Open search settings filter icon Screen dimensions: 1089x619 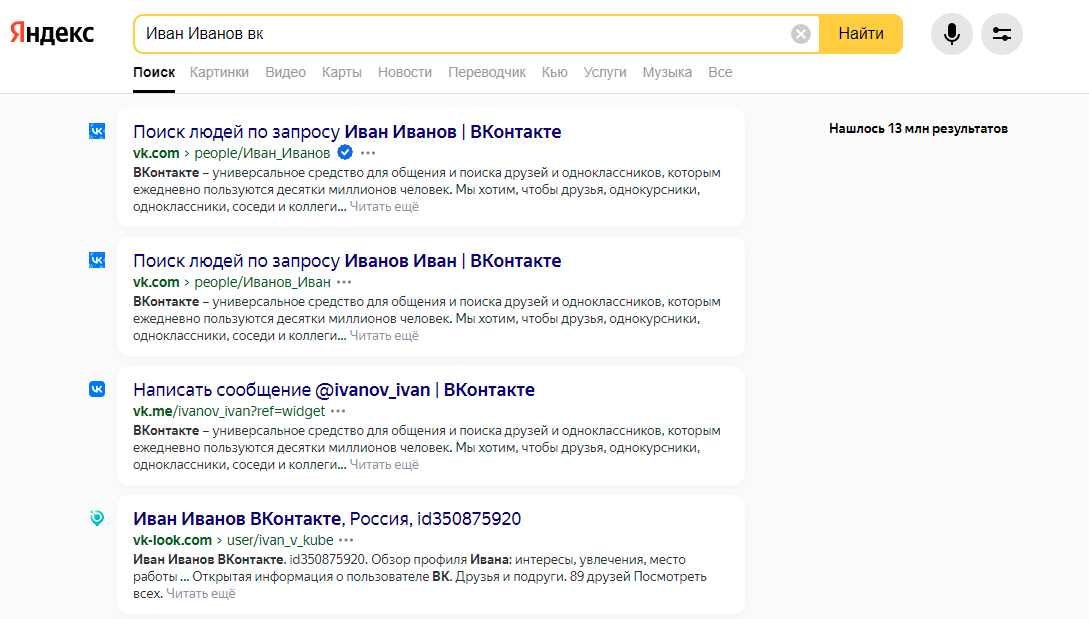tap(1001, 34)
